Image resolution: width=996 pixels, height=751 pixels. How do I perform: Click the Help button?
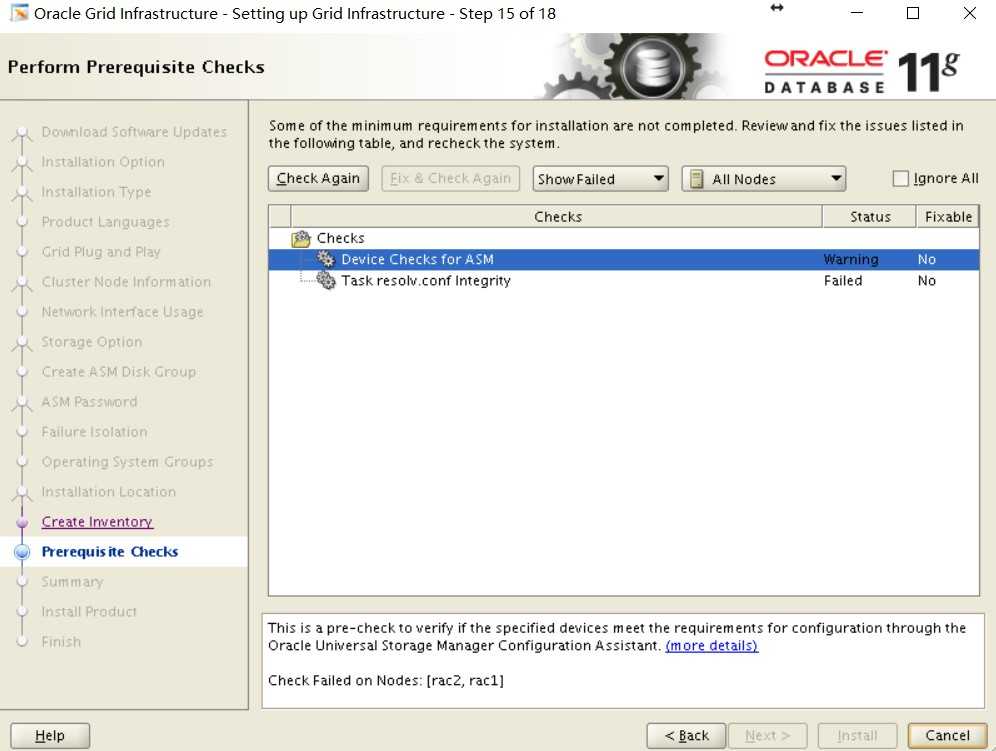point(50,736)
